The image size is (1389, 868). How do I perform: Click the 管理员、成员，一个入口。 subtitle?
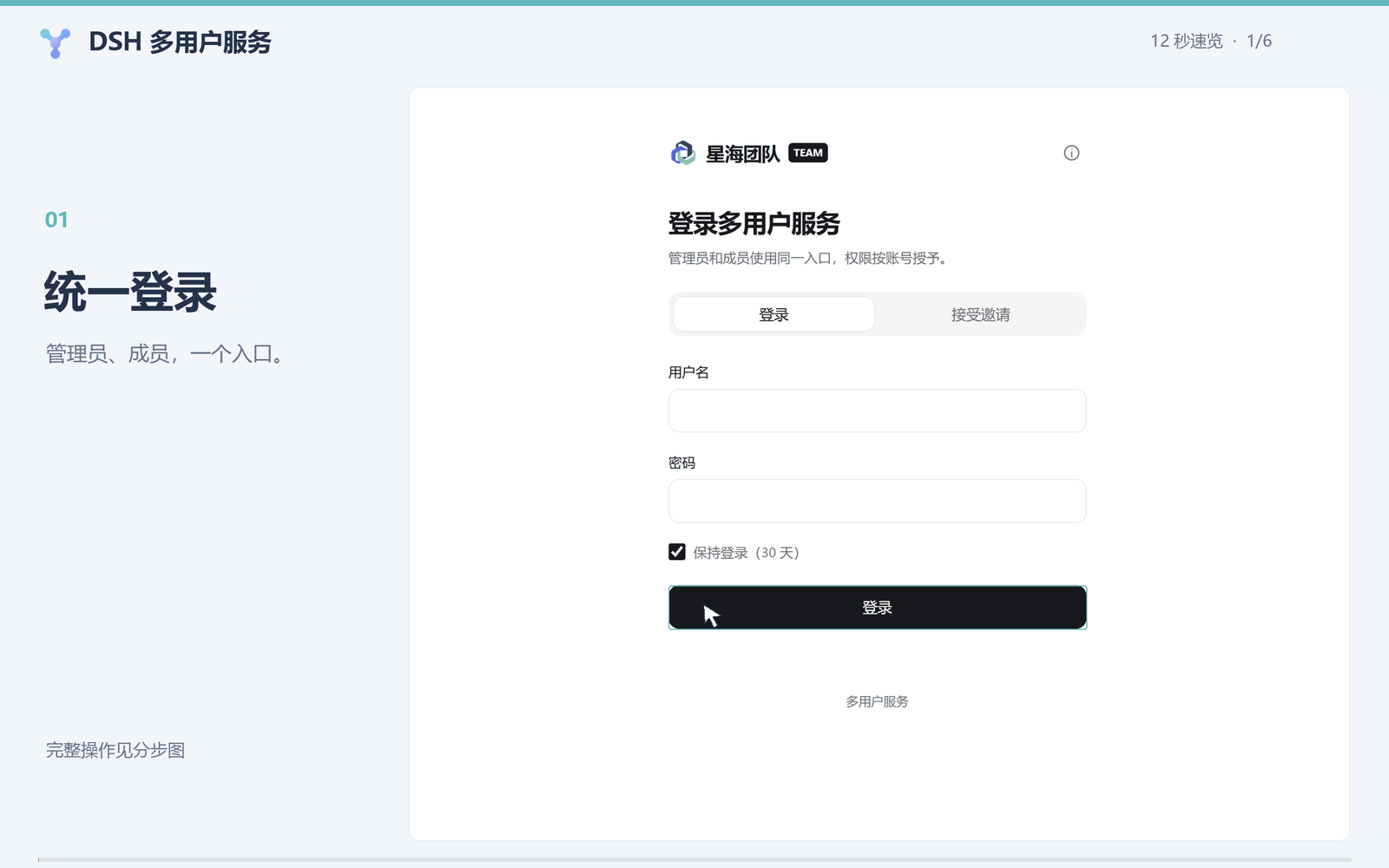coord(165,354)
